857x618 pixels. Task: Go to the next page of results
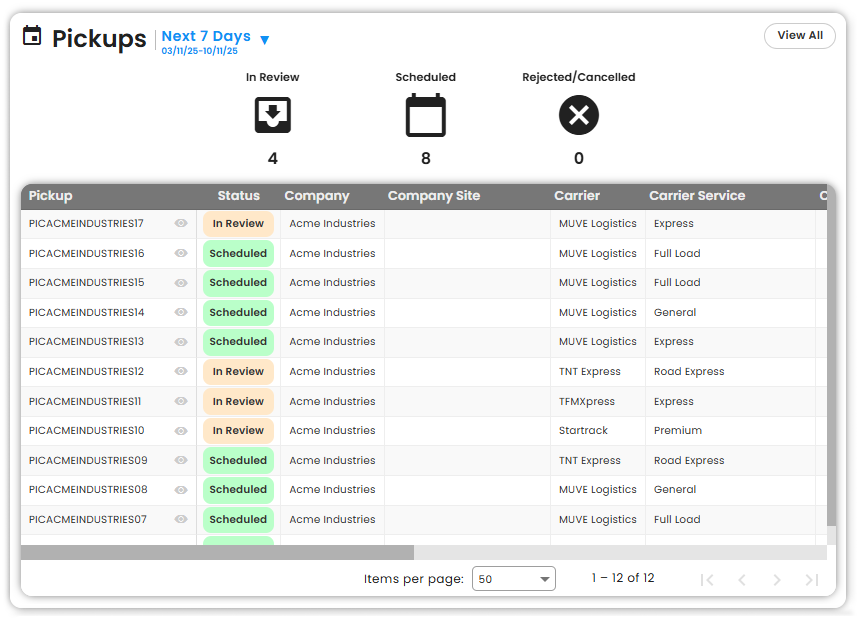pos(777,579)
